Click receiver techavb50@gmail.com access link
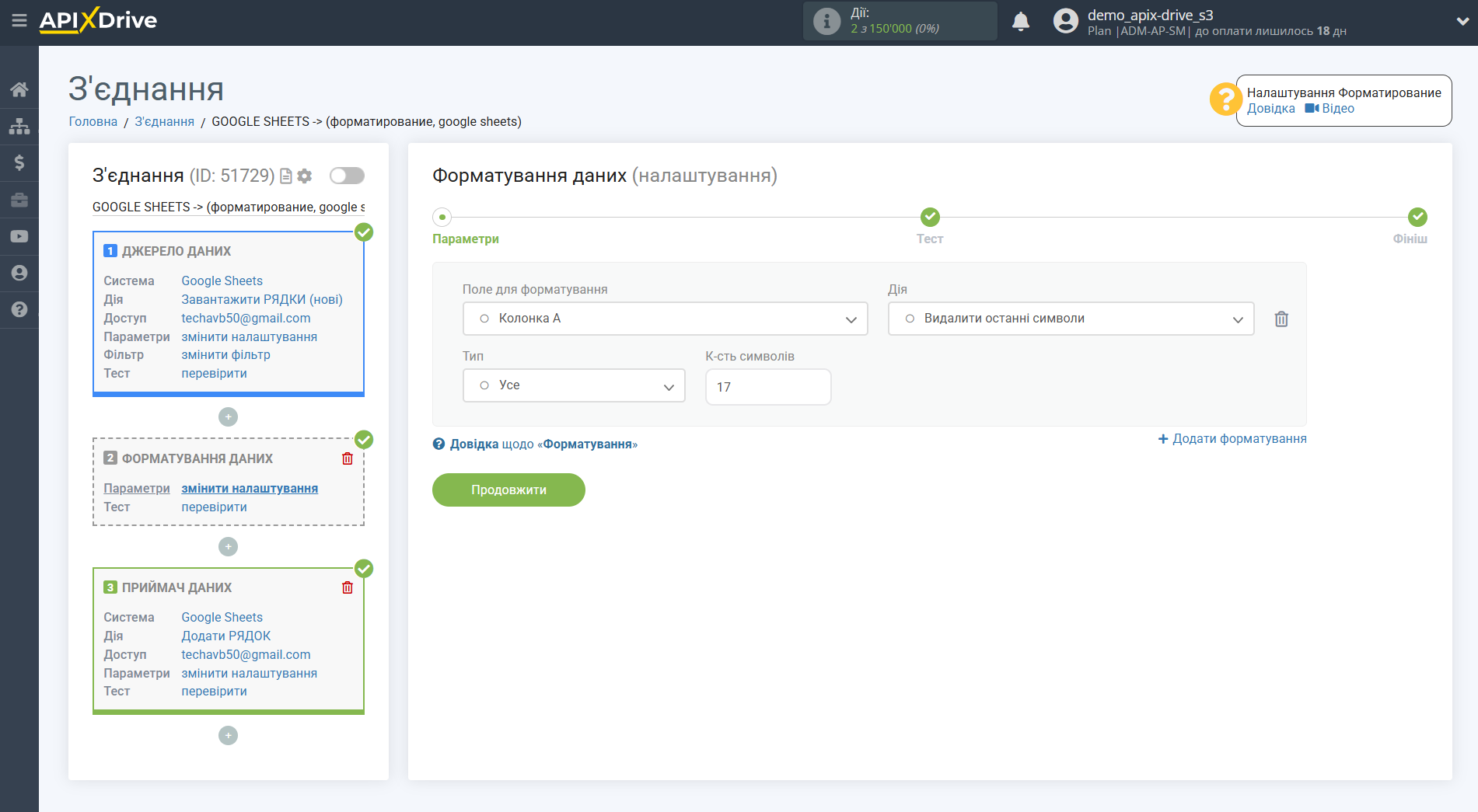 click(x=246, y=655)
